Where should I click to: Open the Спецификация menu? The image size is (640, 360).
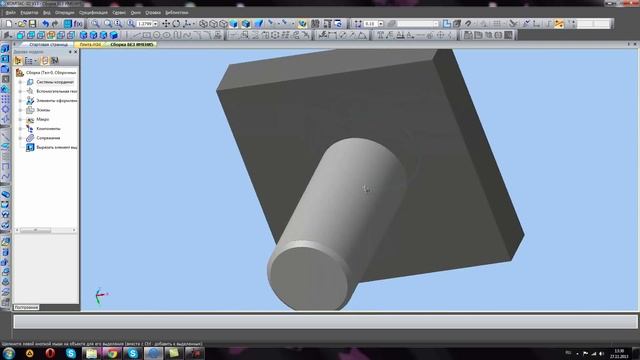[x=93, y=13]
